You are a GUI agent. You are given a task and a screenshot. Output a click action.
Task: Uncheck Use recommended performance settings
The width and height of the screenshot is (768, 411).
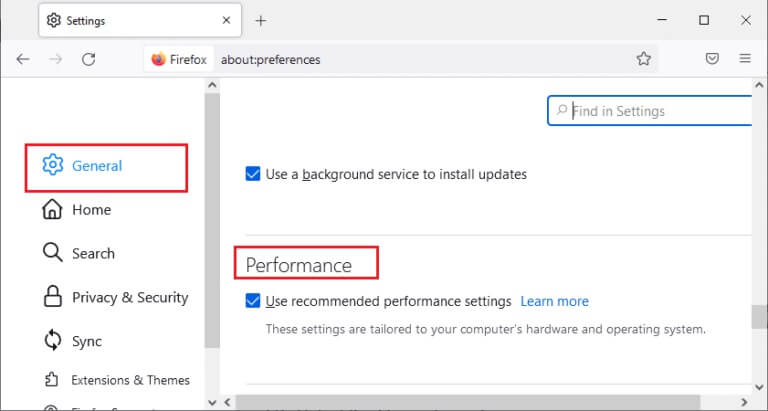coord(254,301)
